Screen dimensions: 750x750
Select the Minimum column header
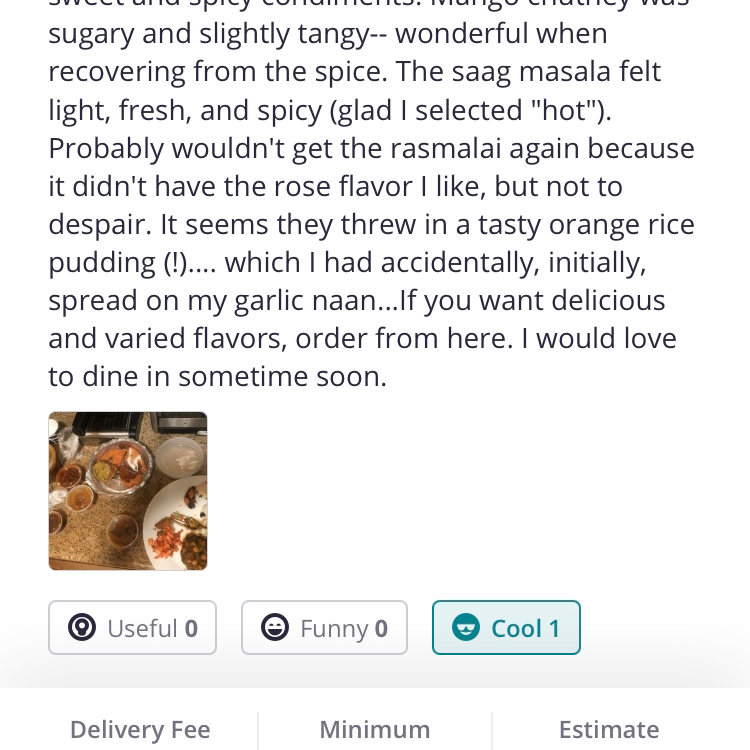375,730
